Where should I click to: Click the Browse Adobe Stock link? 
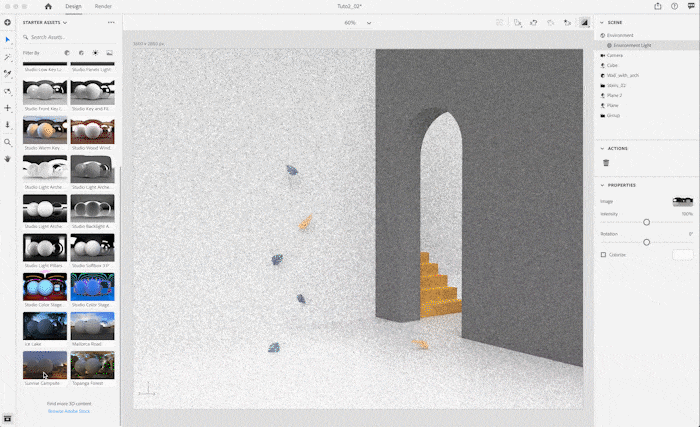pyautogui.click(x=69, y=411)
